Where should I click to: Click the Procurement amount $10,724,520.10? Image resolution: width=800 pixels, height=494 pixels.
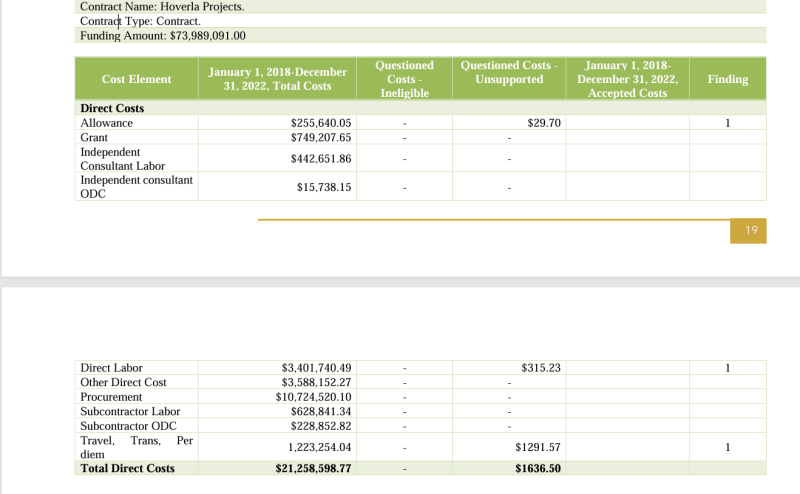[x=314, y=397]
